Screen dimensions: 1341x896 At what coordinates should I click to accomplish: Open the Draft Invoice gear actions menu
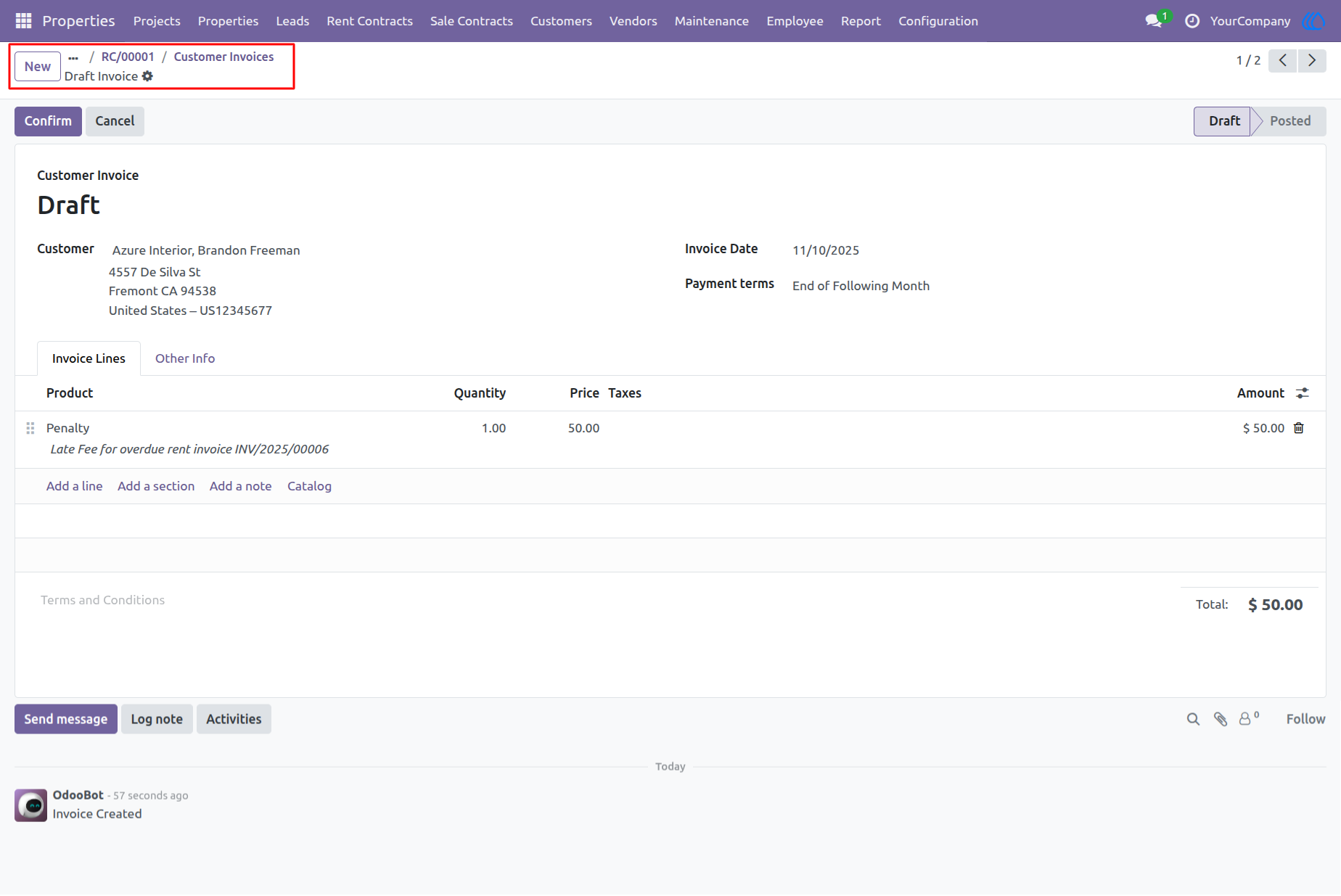click(147, 76)
